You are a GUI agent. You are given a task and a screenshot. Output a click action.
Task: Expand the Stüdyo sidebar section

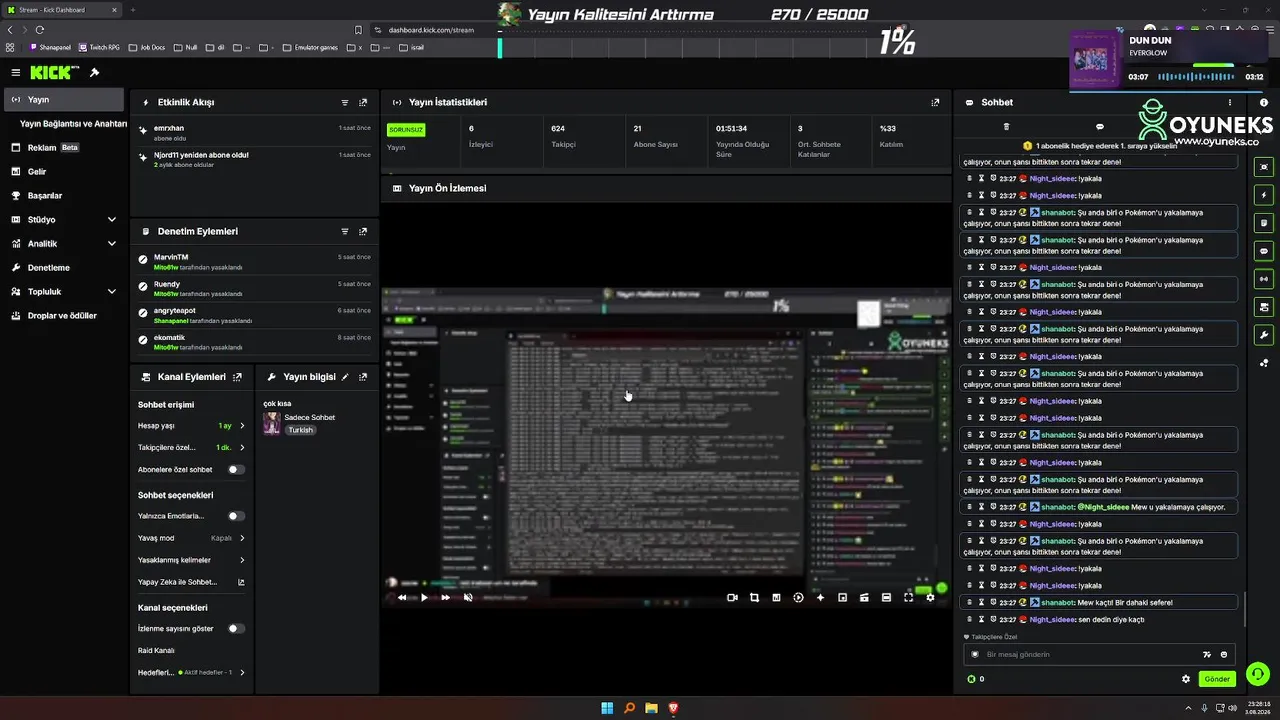112,219
